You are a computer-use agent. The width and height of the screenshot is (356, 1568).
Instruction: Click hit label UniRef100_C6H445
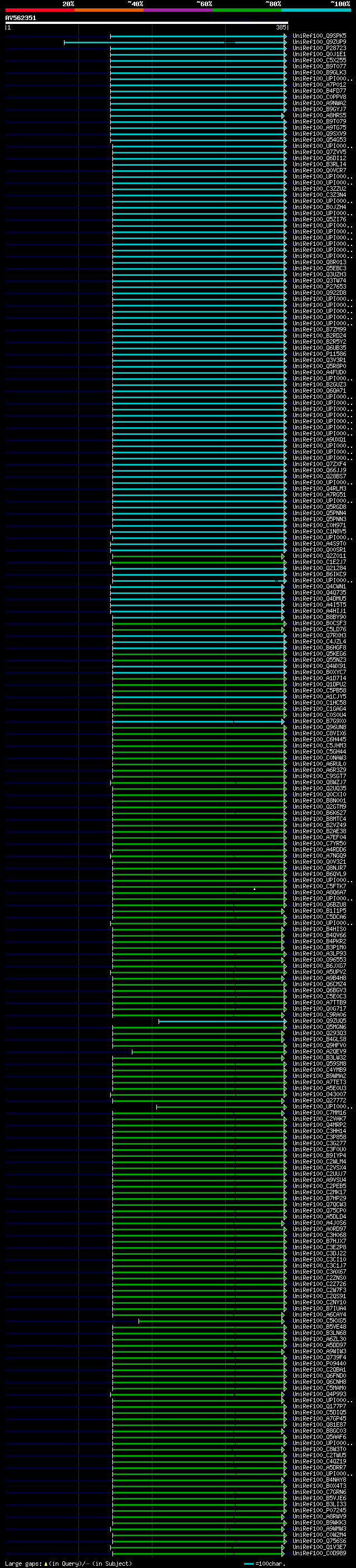click(319, 740)
